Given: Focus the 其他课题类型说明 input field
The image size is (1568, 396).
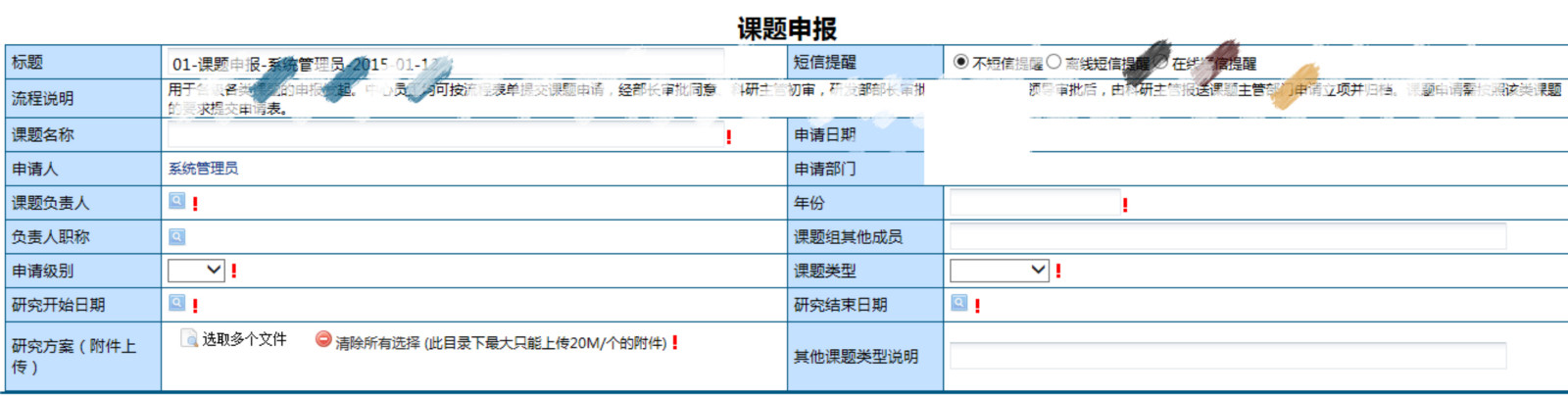Looking at the screenshot, I should pos(1228,355).
